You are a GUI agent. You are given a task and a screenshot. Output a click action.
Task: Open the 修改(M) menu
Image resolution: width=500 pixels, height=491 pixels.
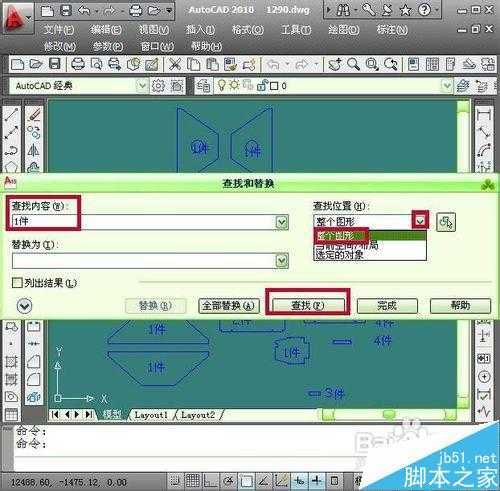[x=60, y=46]
